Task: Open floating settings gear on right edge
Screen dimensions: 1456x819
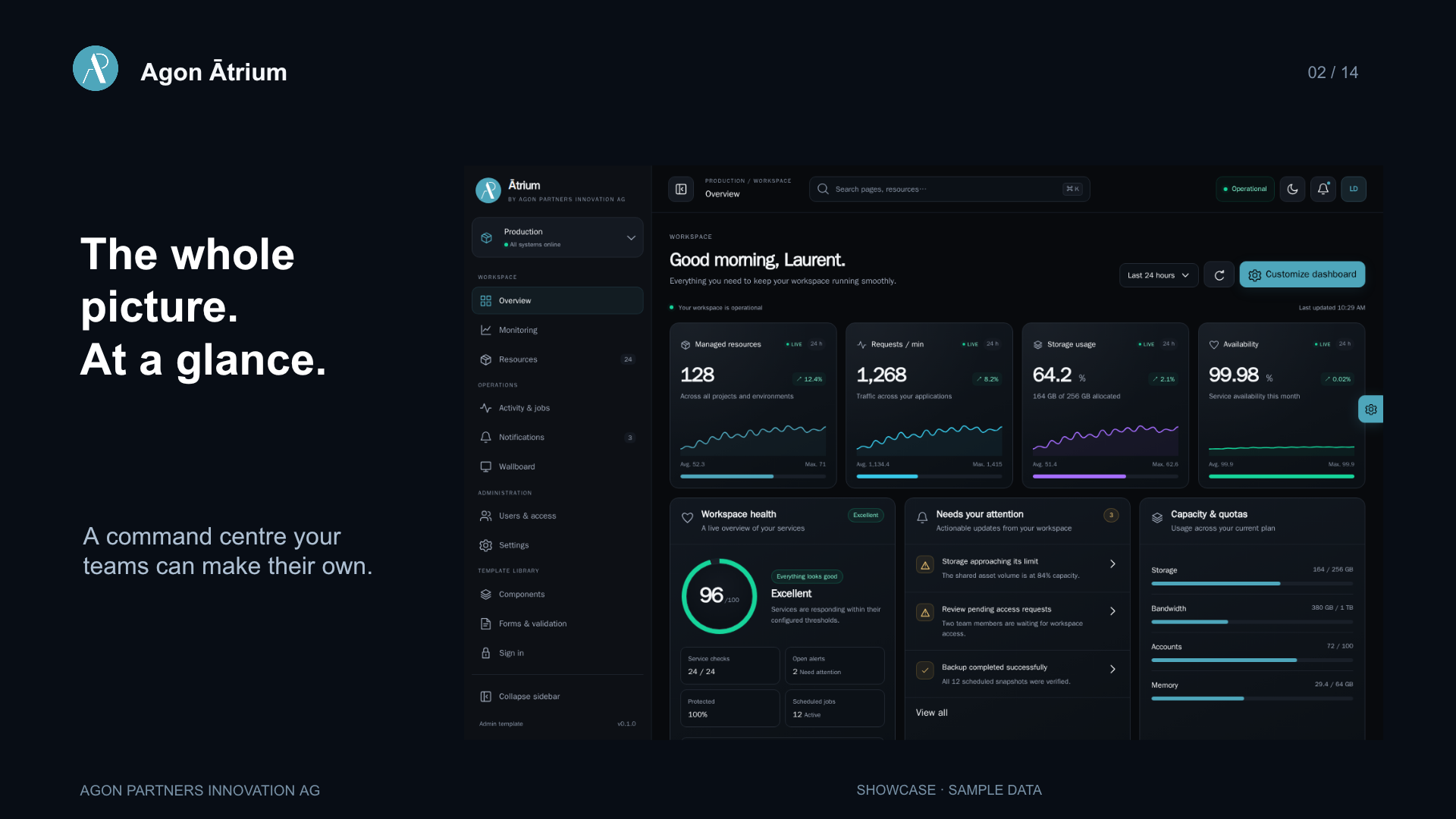Action: point(1370,409)
